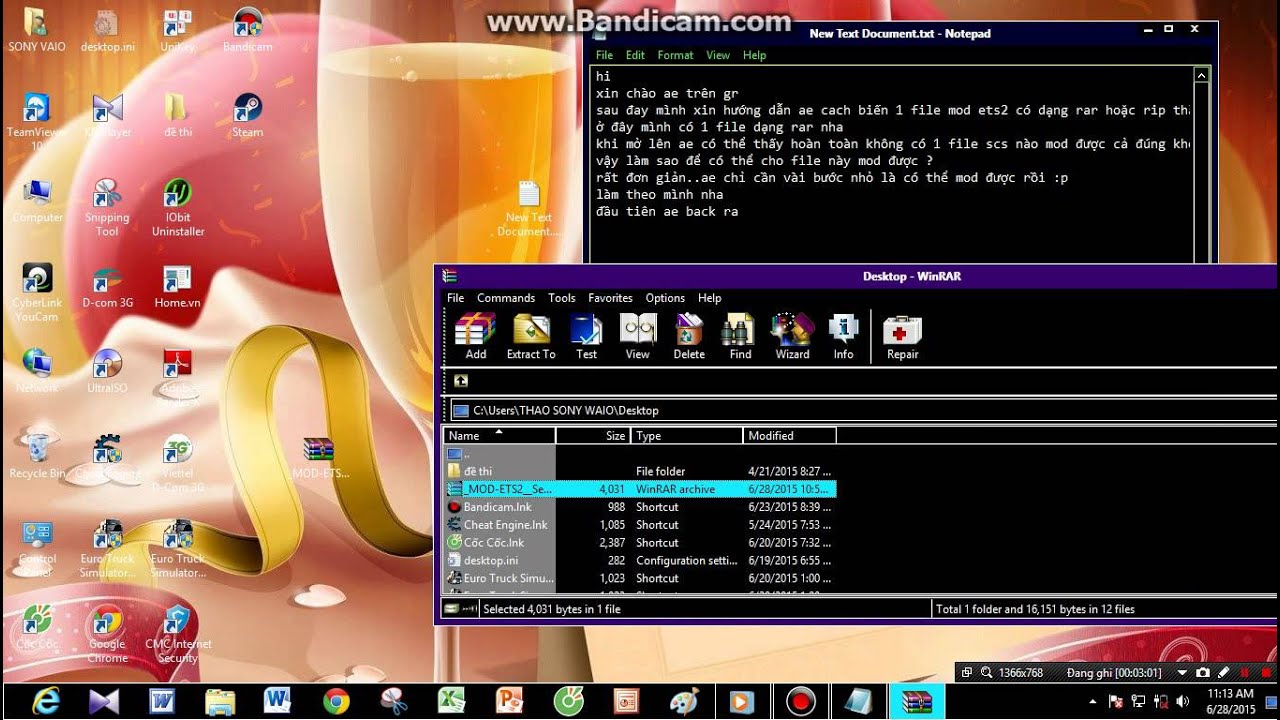Open WinRAR Help menu

pyautogui.click(x=709, y=298)
